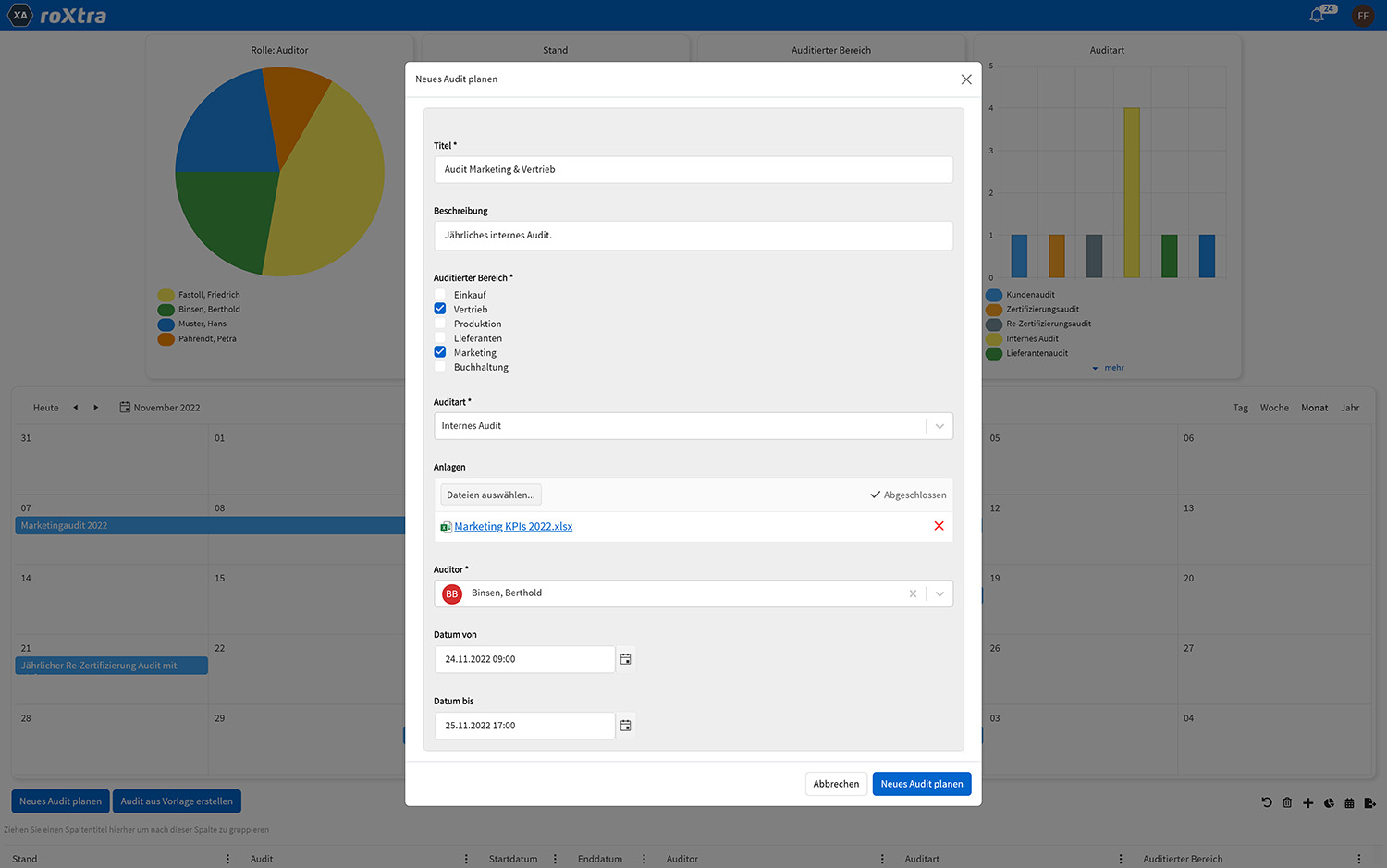Open the Auditart dropdown showing Internes Audit
The image size is (1387, 868).
(x=939, y=425)
